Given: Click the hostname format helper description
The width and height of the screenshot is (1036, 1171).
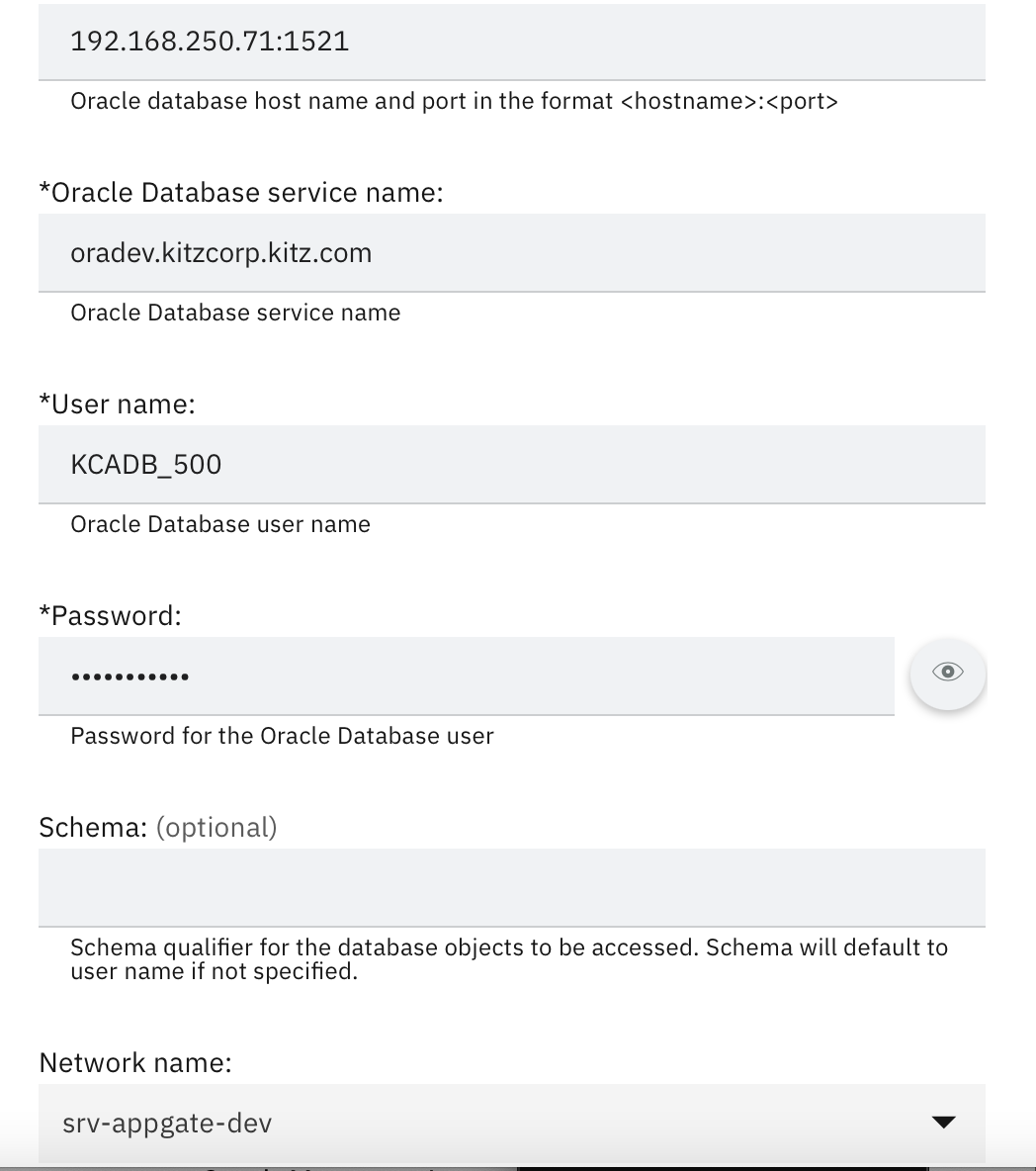Looking at the screenshot, I should 455,100.
